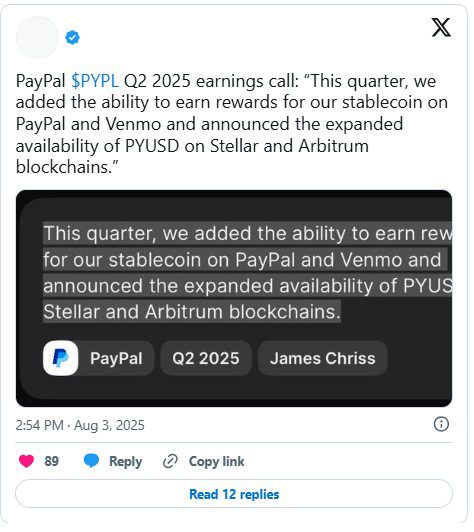
Task: Open the embedded quote image
Action: click(x=234, y=299)
